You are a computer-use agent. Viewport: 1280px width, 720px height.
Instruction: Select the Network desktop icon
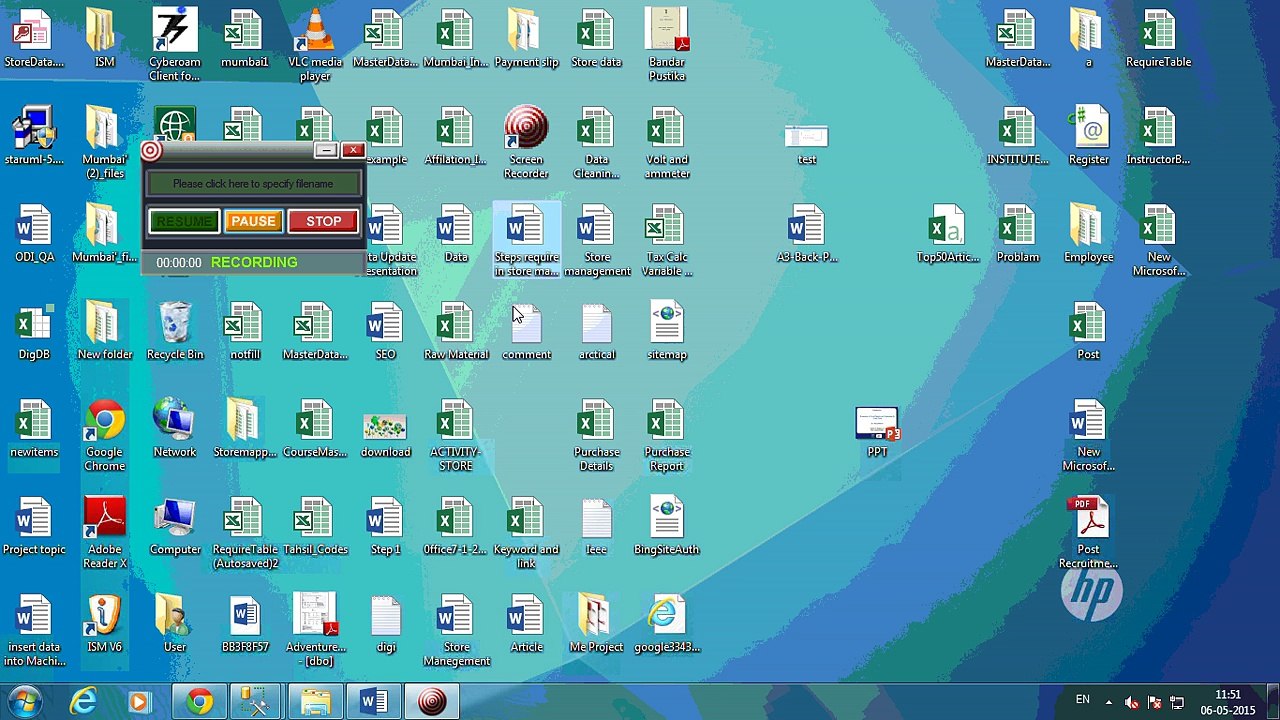point(175,429)
